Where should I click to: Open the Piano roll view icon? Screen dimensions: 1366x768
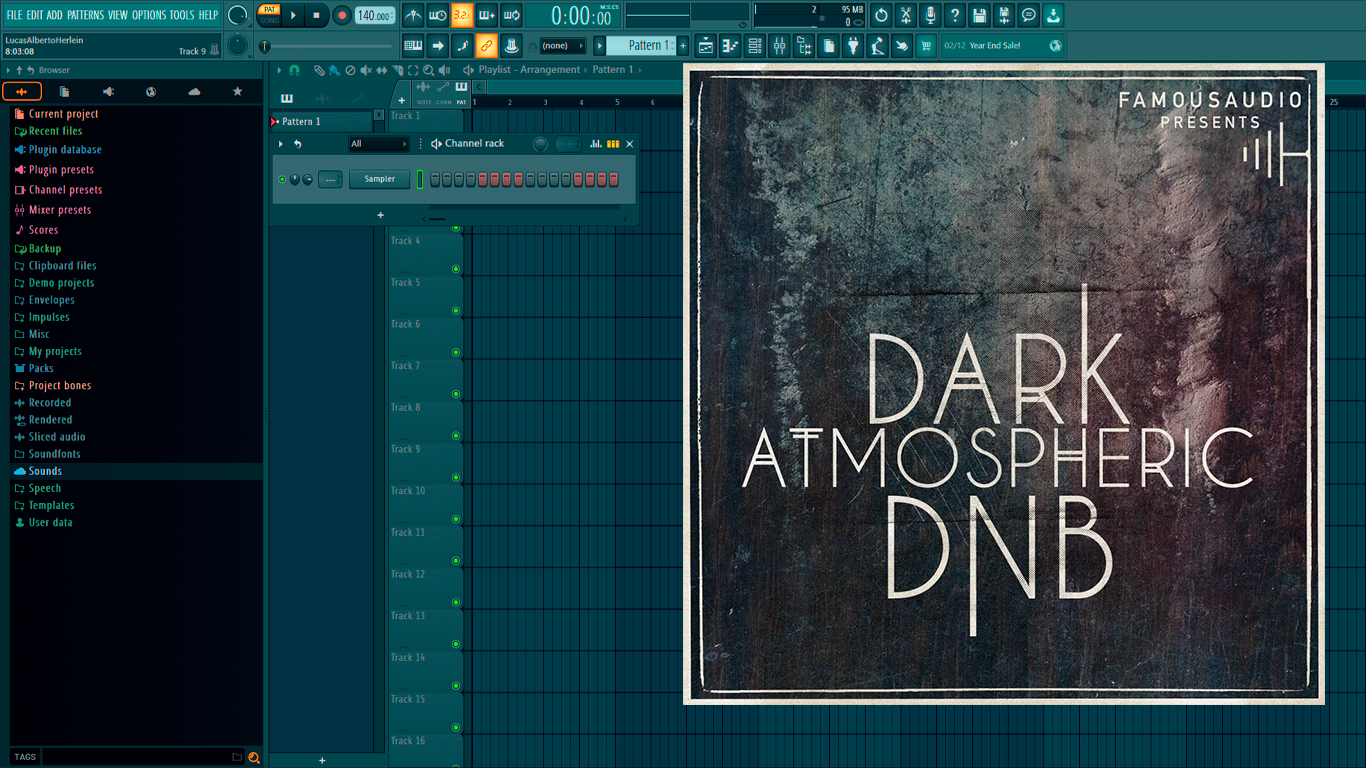tap(730, 45)
